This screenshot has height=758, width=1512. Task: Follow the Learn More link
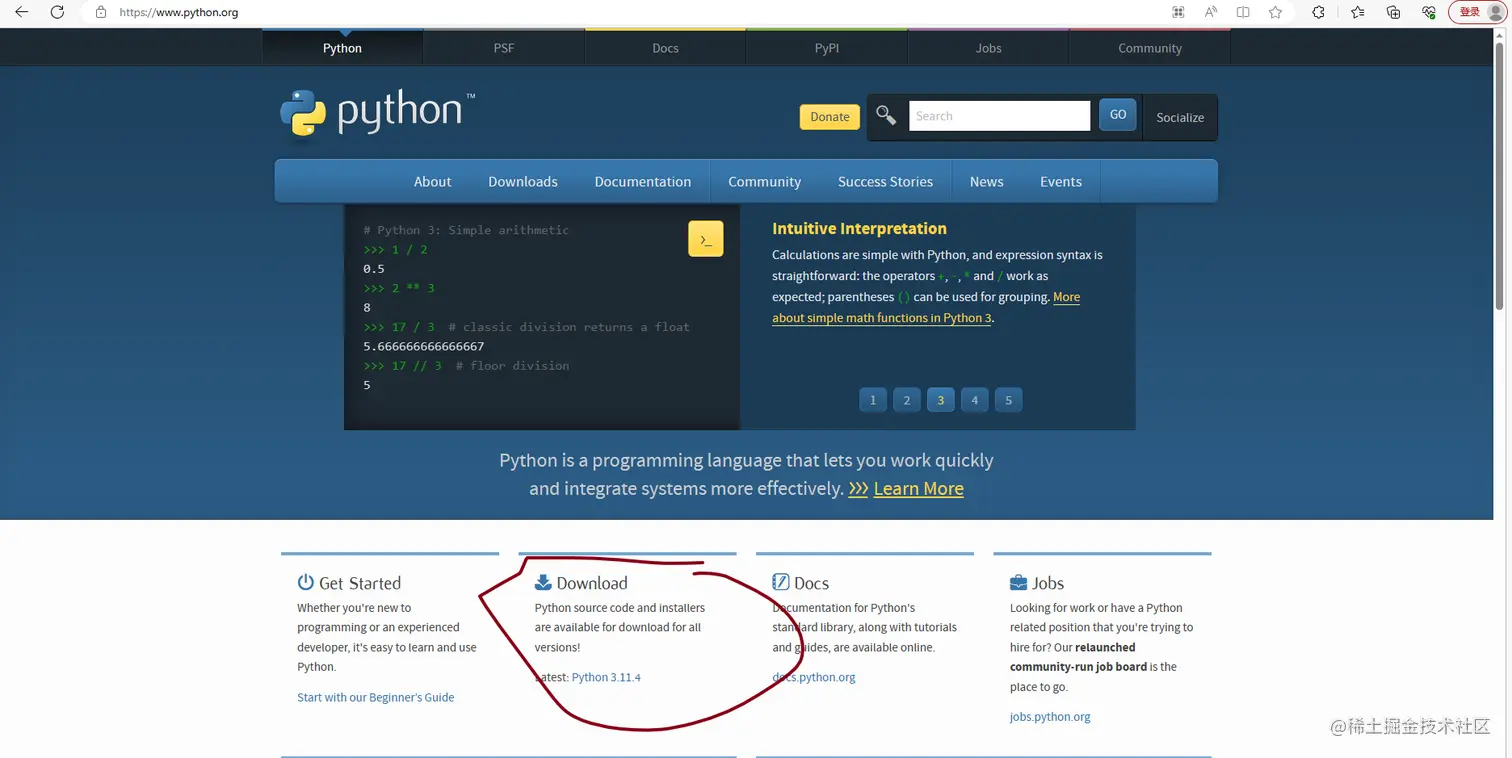tap(918, 489)
